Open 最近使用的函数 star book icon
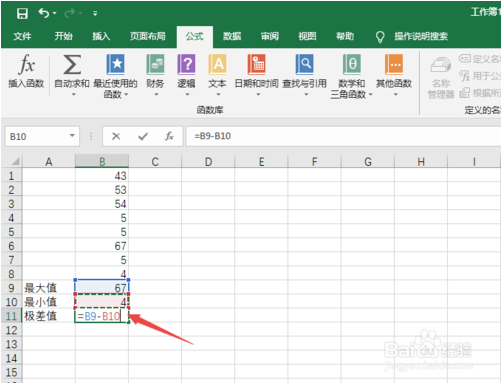 point(115,64)
